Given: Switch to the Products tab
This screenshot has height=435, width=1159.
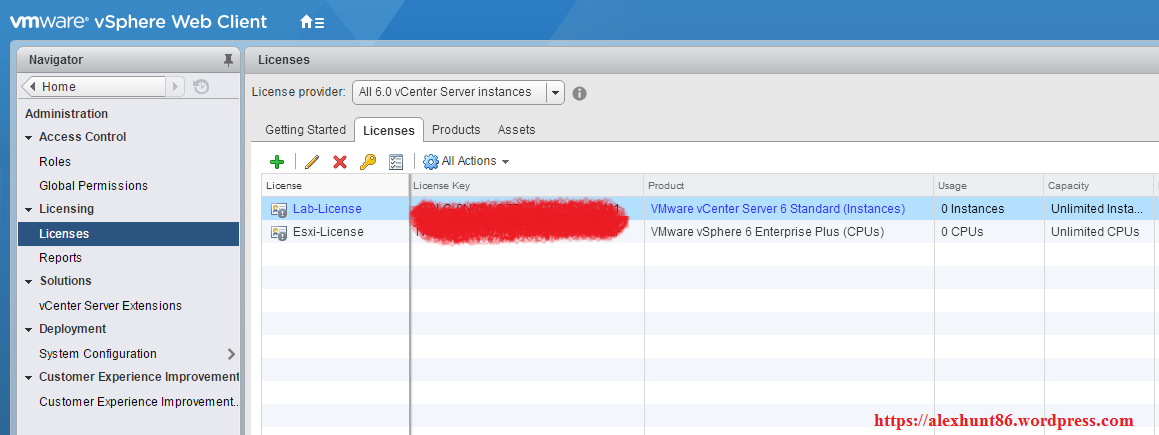Looking at the screenshot, I should [456, 130].
